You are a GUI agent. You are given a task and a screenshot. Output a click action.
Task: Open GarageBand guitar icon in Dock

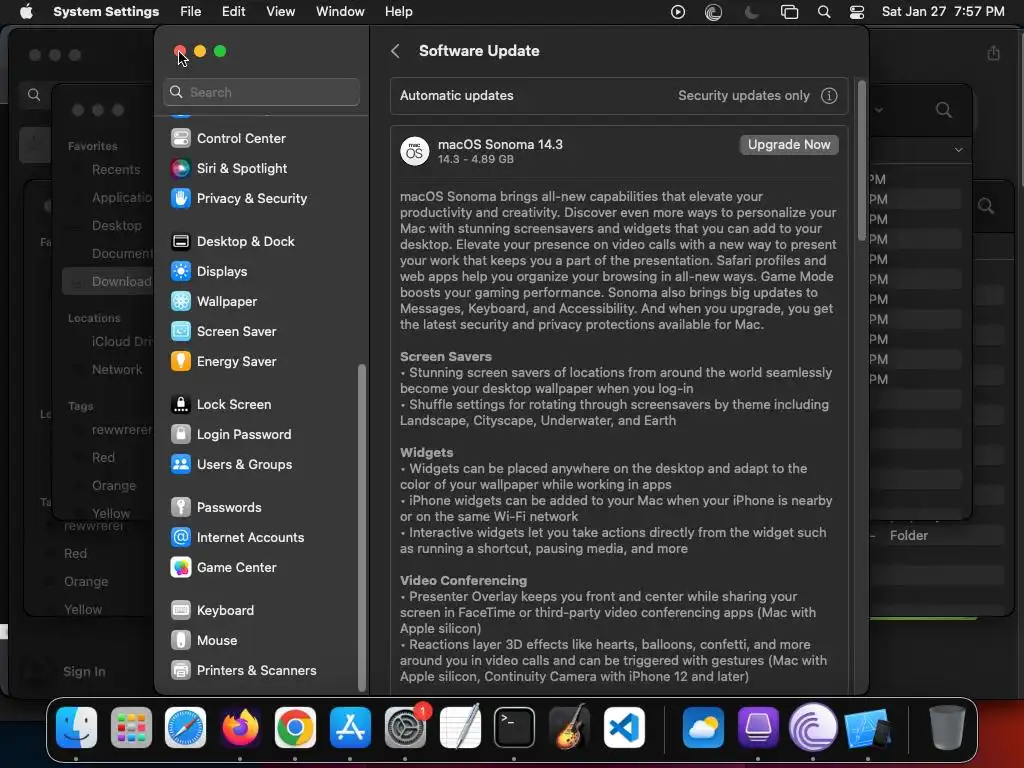(569, 728)
